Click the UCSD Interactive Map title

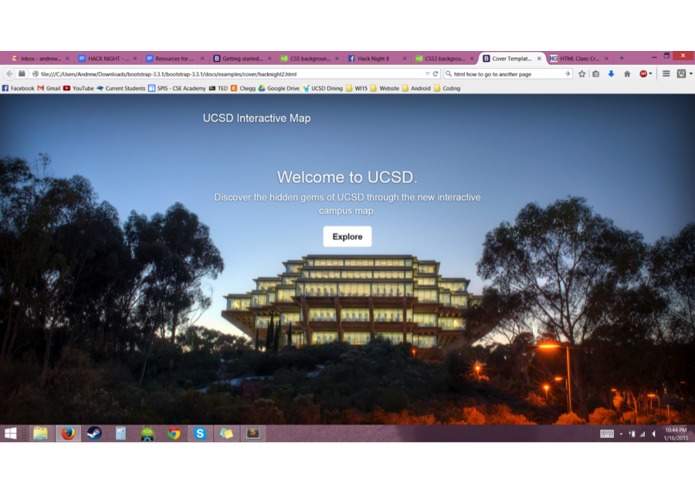tap(257, 118)
